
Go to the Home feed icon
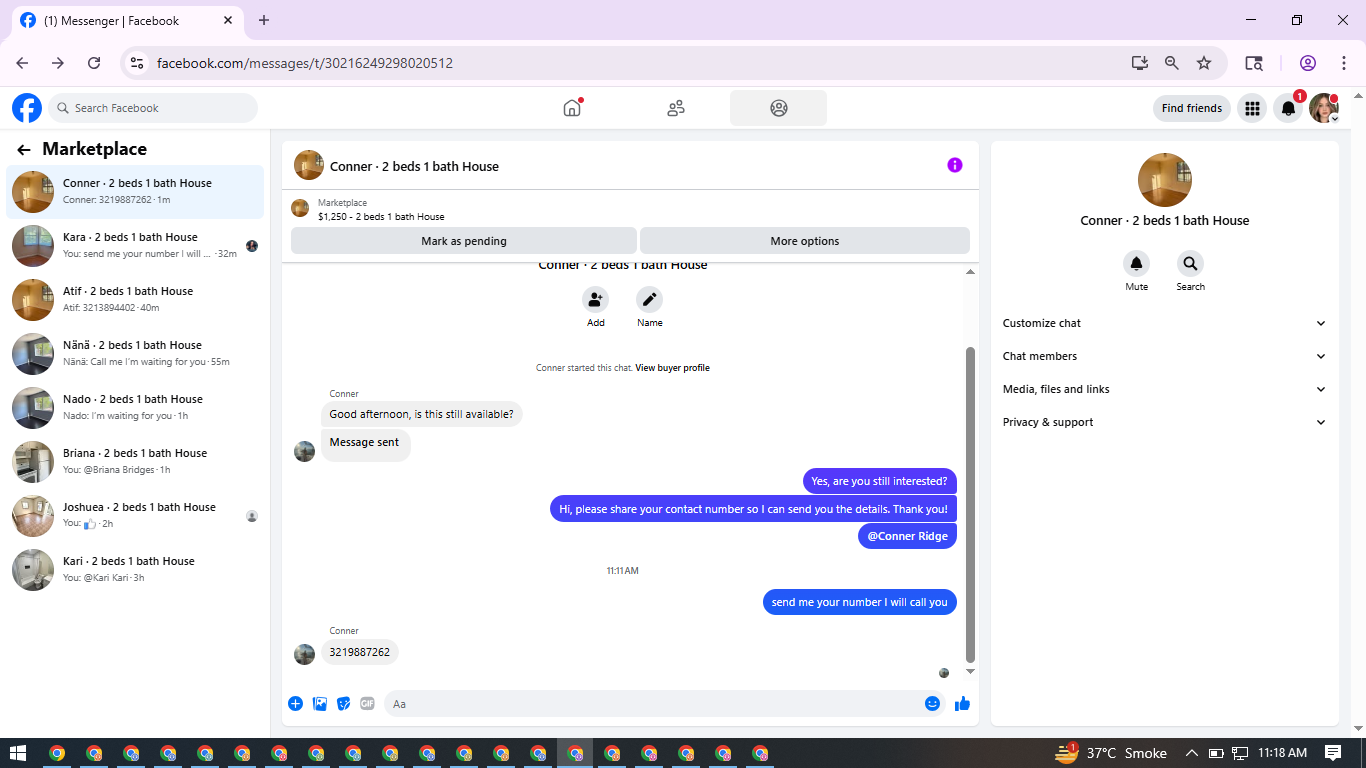[572, 108]
